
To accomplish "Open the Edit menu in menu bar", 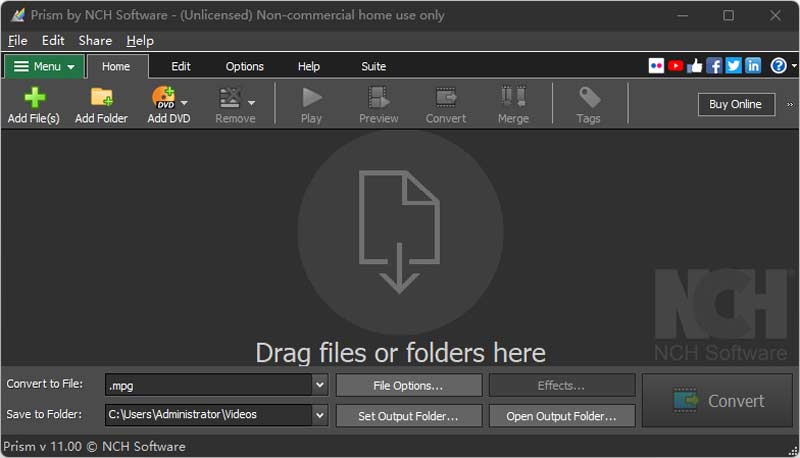I will tap(53, 41).
